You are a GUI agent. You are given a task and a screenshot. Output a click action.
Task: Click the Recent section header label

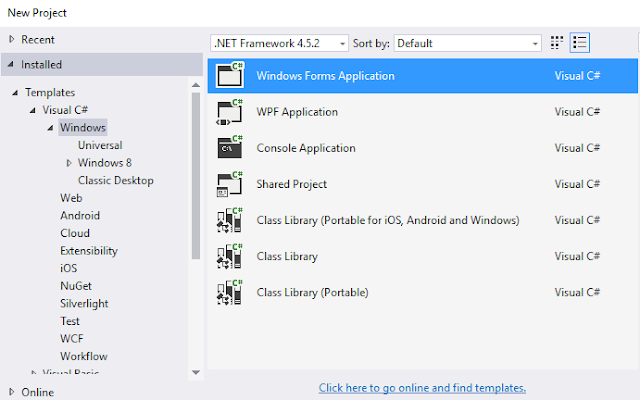(x=38, y=40)
